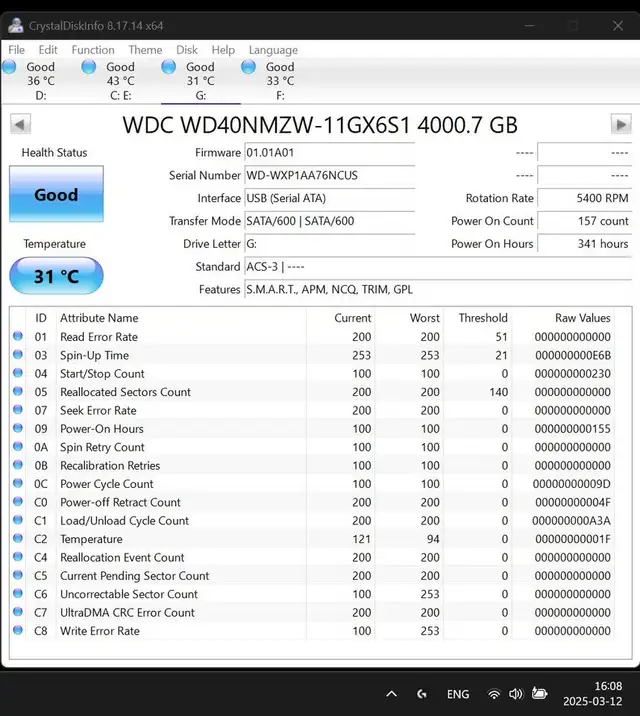Open the Wi-Fi network tray icon

493,694
